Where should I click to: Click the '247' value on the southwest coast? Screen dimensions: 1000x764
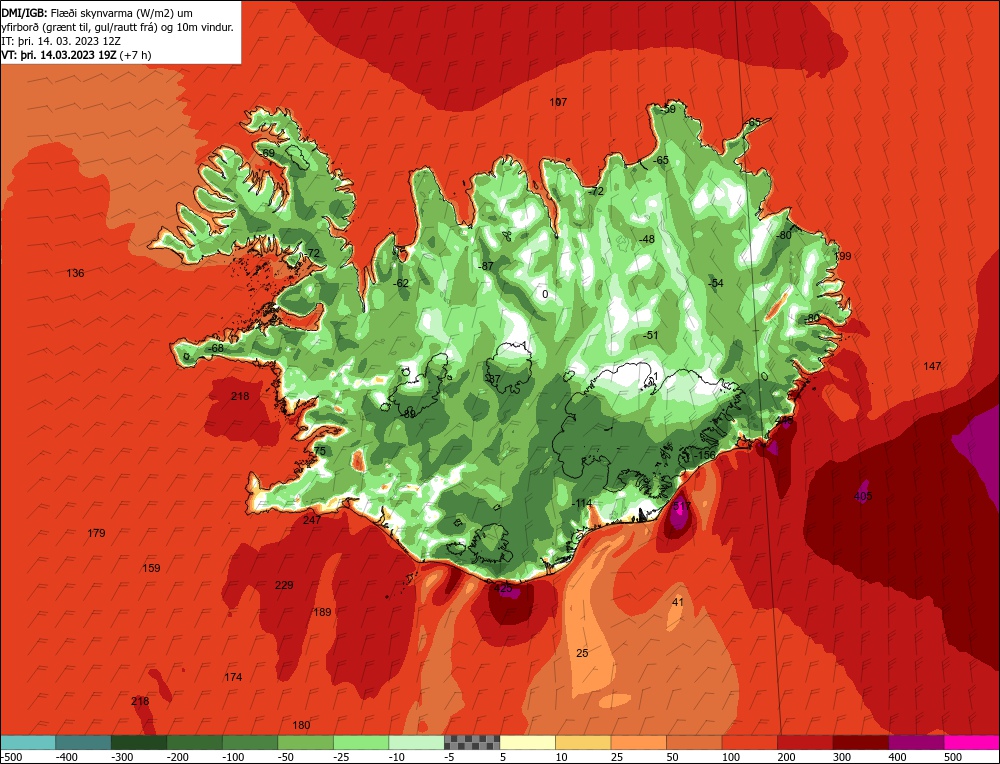click(x=312, y=520)
